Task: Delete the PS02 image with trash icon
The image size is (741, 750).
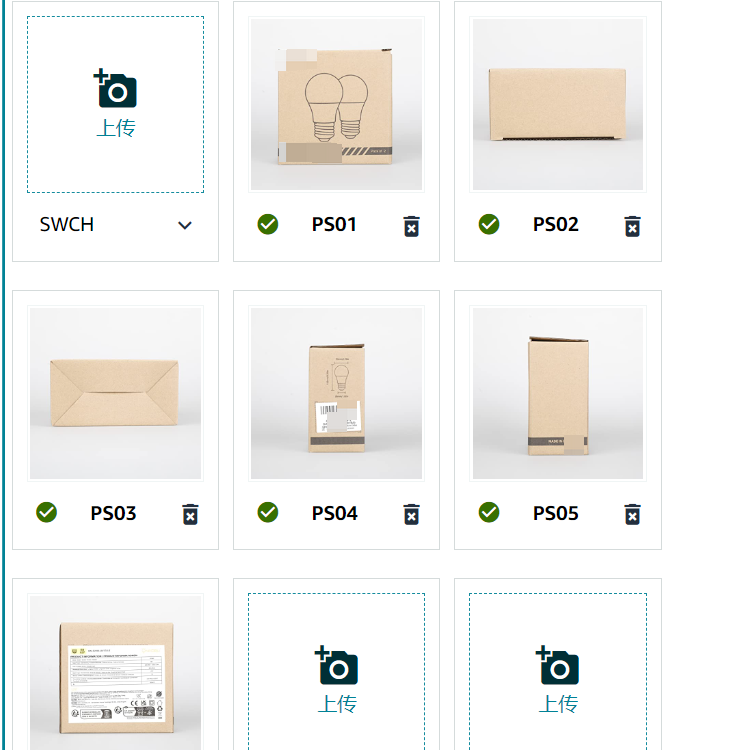Action: point(632,226)
